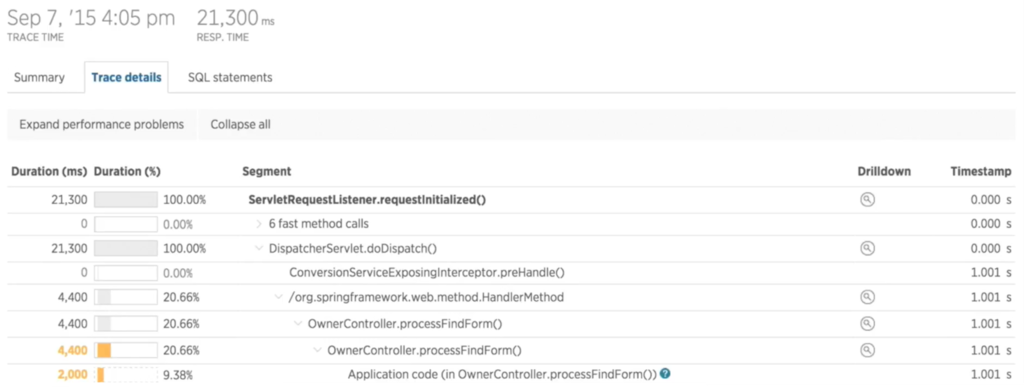
Task: Collapse first OwnerController.processFindForm() chevron
Action: click(298, 324)
